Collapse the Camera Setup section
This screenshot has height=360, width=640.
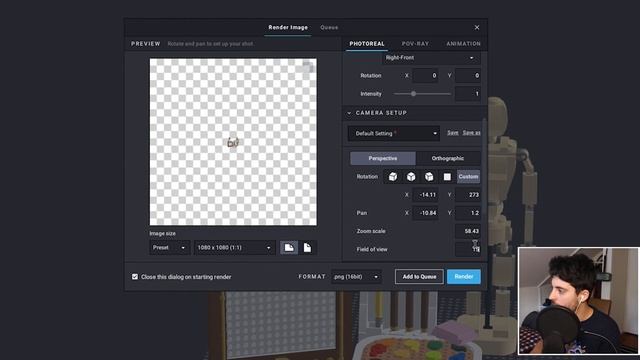[349, 113]
